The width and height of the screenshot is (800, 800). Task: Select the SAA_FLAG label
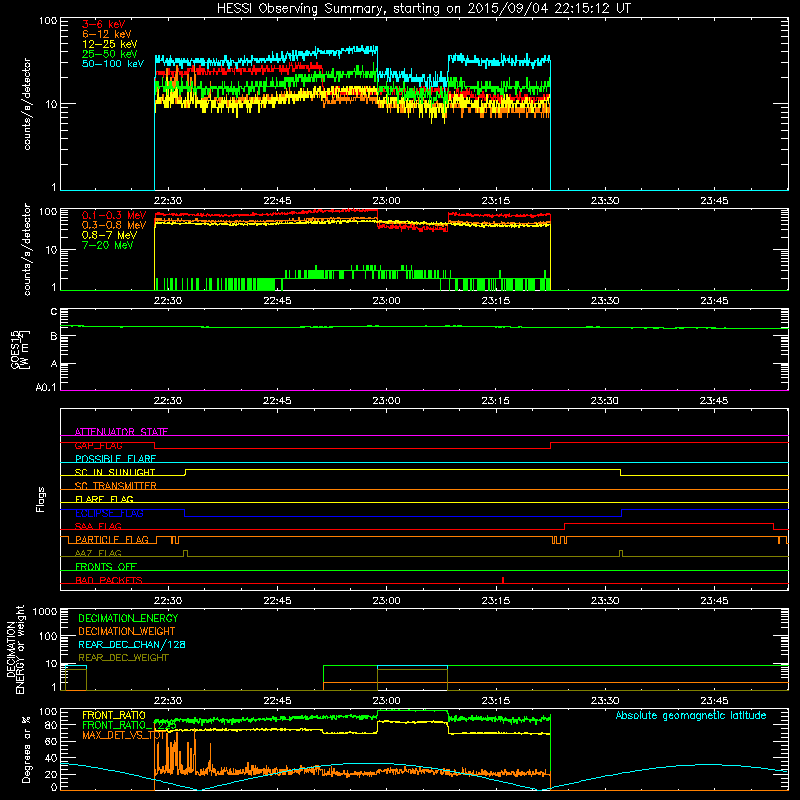98,526
